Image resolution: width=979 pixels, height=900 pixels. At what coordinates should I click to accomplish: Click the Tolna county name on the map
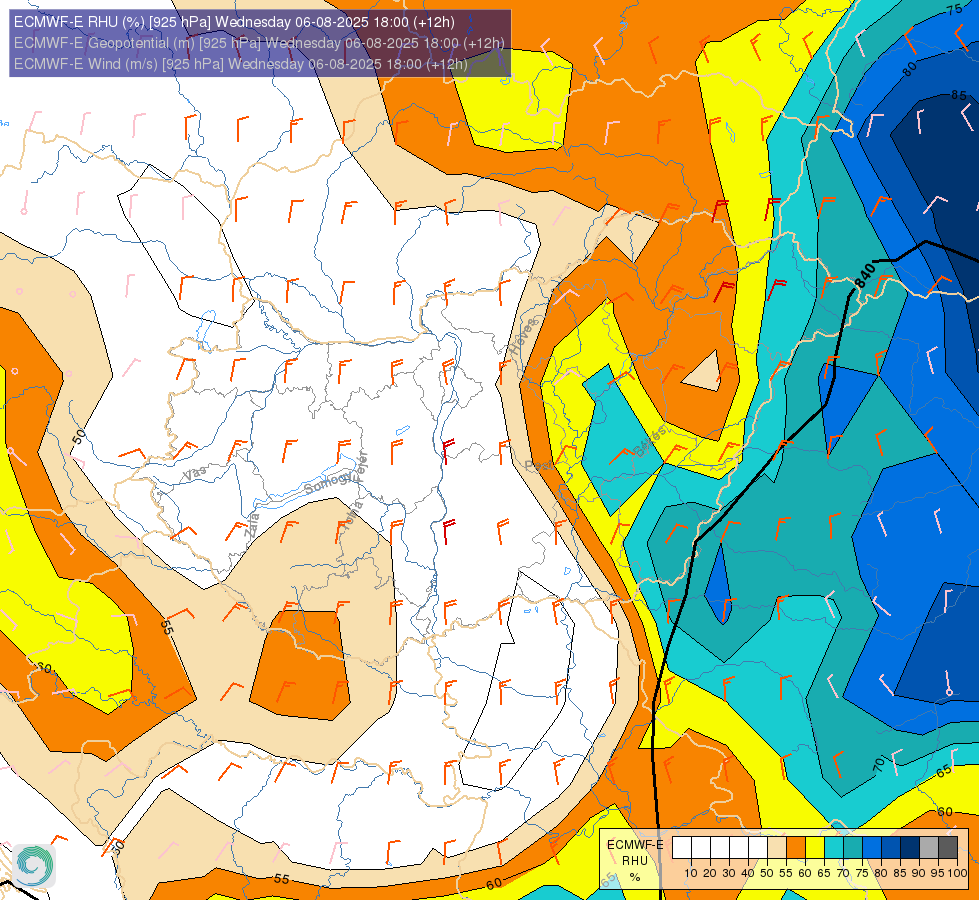pyautogui.click(x=353, y=513)
